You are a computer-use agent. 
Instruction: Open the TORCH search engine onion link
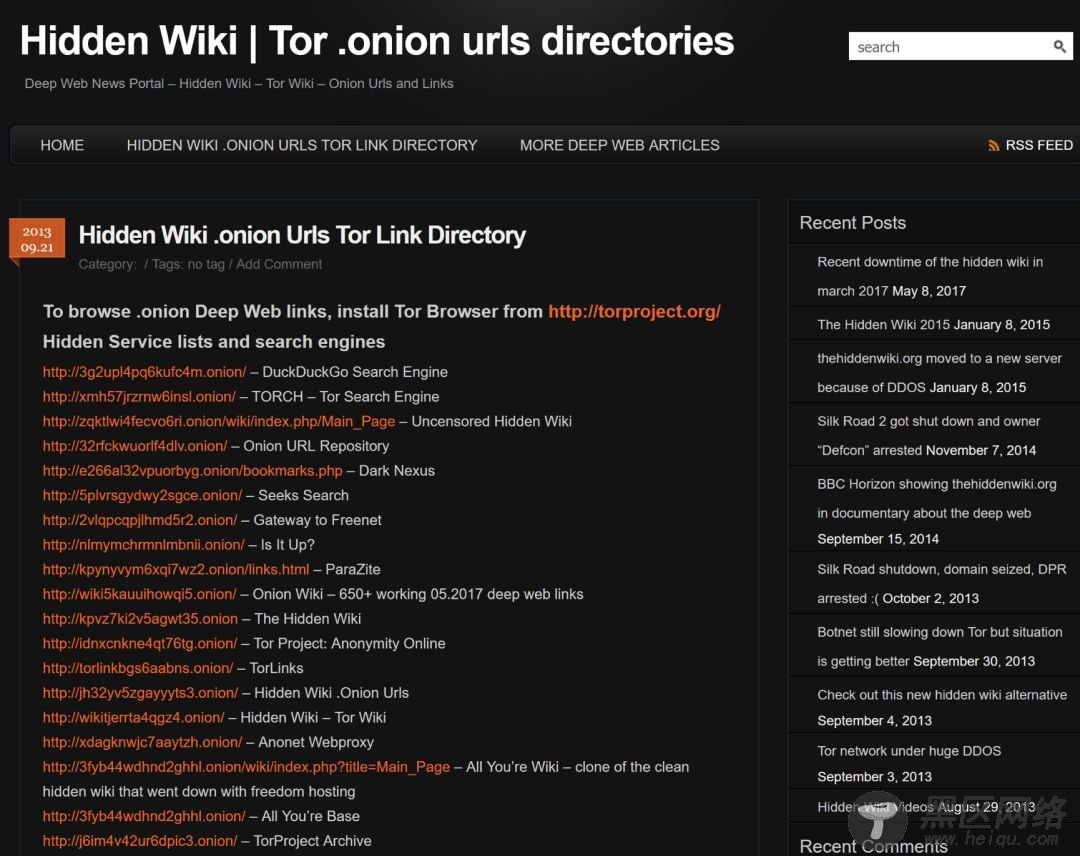click(x=139, y=397)
